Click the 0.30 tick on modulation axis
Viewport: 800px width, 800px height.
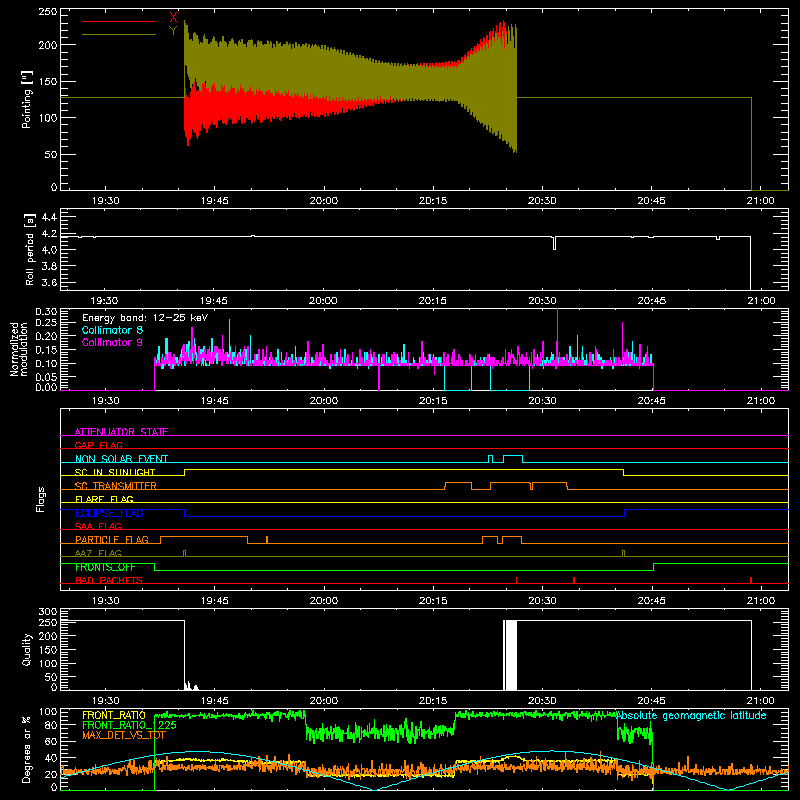[x=46, y=311]
